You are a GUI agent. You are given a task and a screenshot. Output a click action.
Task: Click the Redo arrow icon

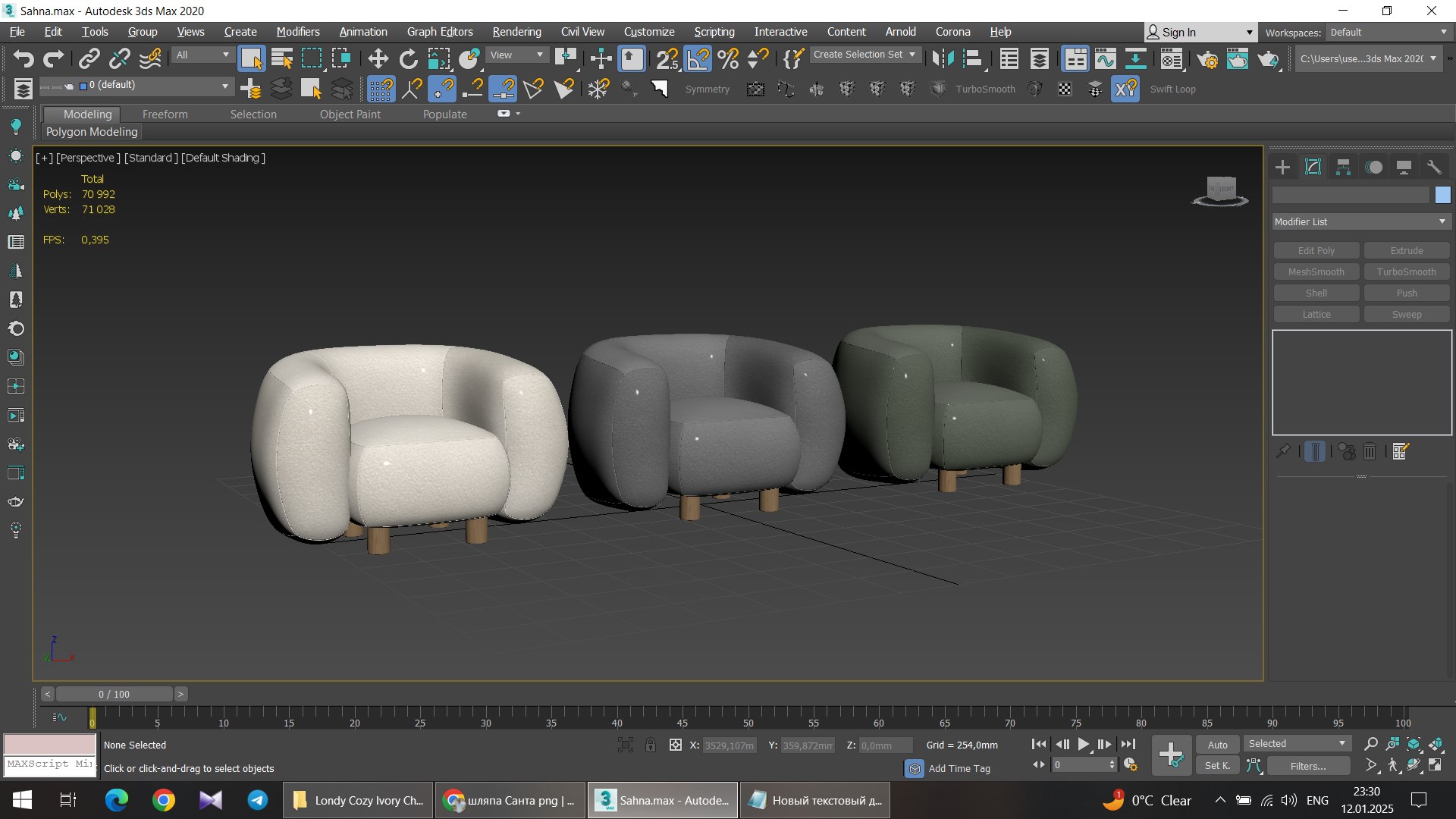[53, 58]
